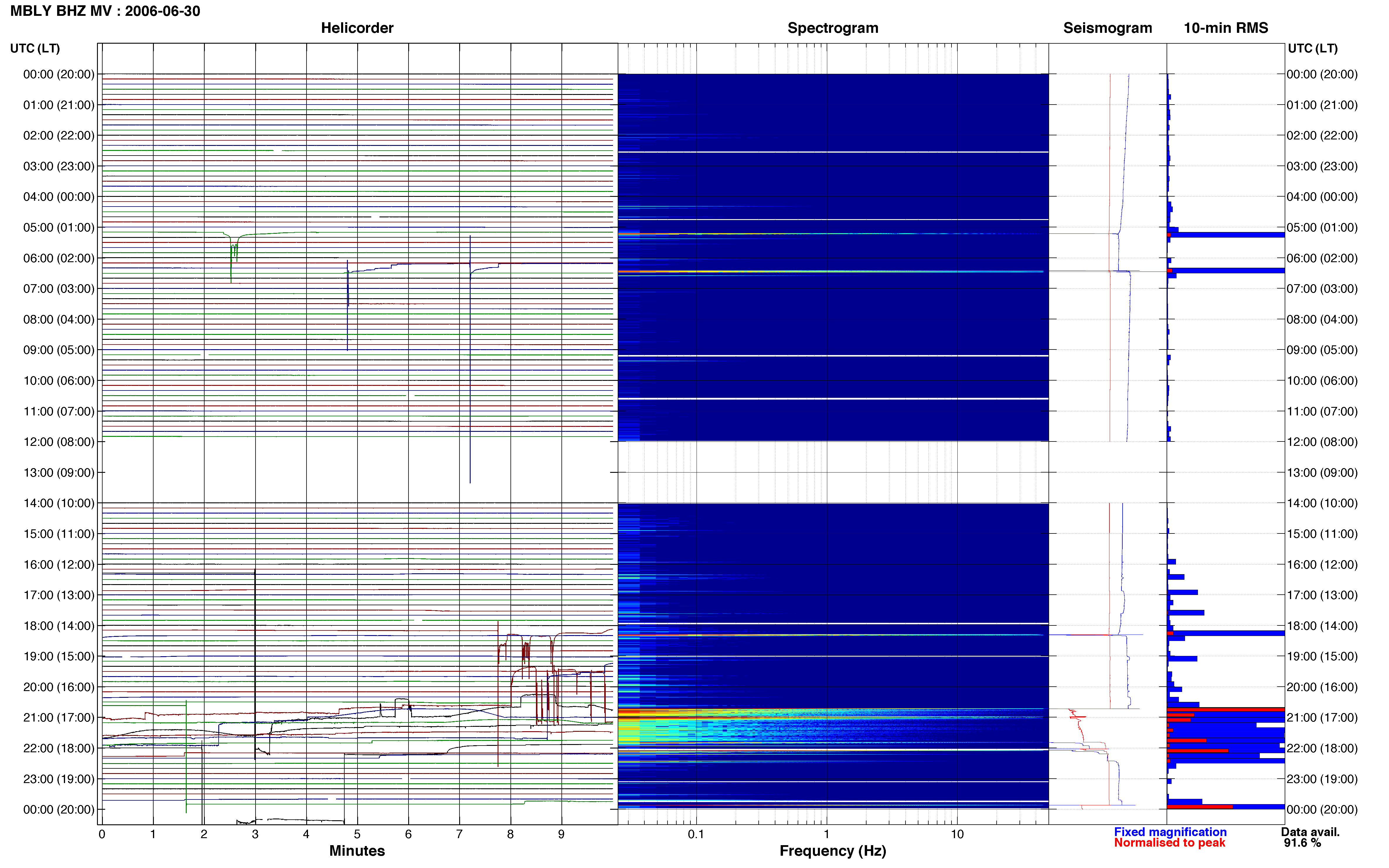This screenshot has height=868, width=1389.
Task: Select left time label '05:00 (01:00)'
Action: pyautogui.click(x=59, y=227)
